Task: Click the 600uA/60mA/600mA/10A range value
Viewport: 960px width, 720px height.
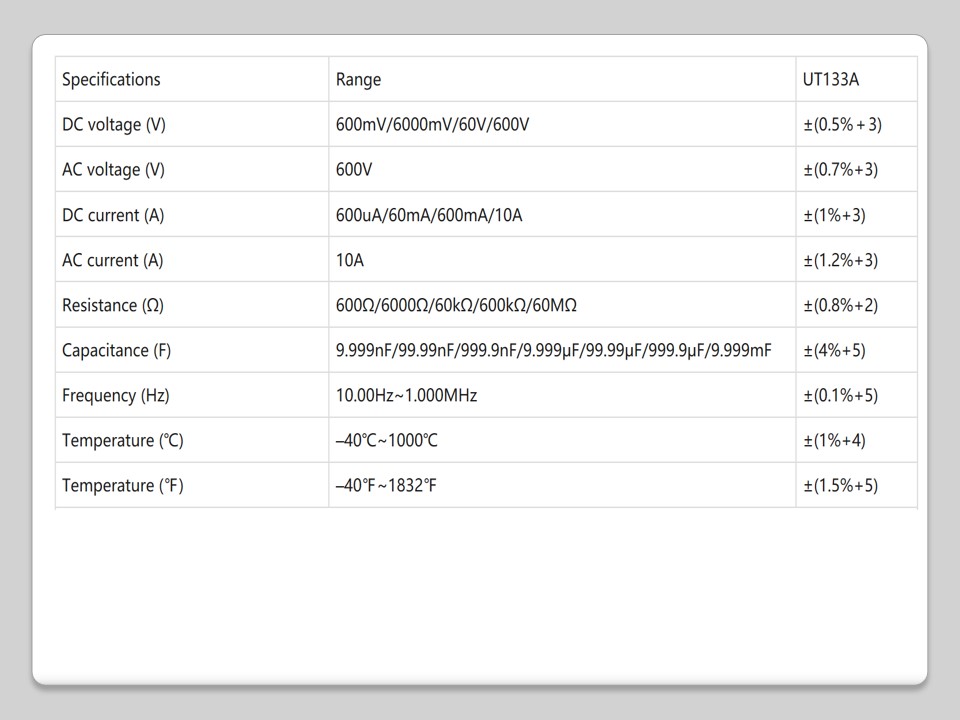Action: click(429, 215)
